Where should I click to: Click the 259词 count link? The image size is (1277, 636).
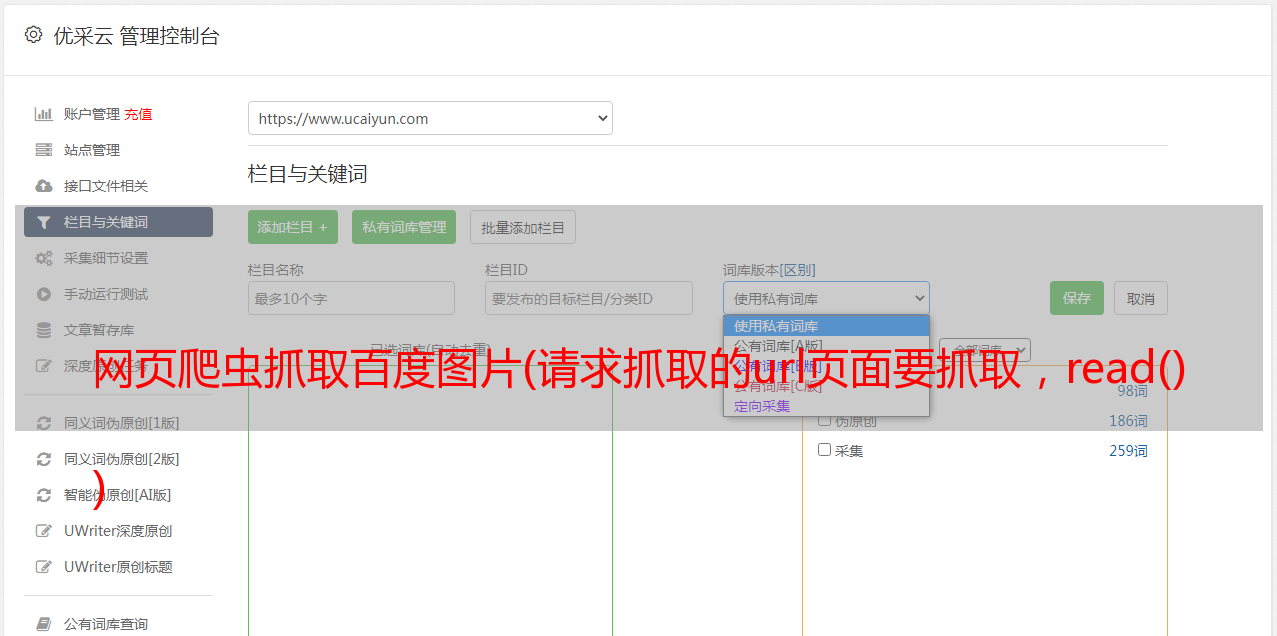(1128, 450)
